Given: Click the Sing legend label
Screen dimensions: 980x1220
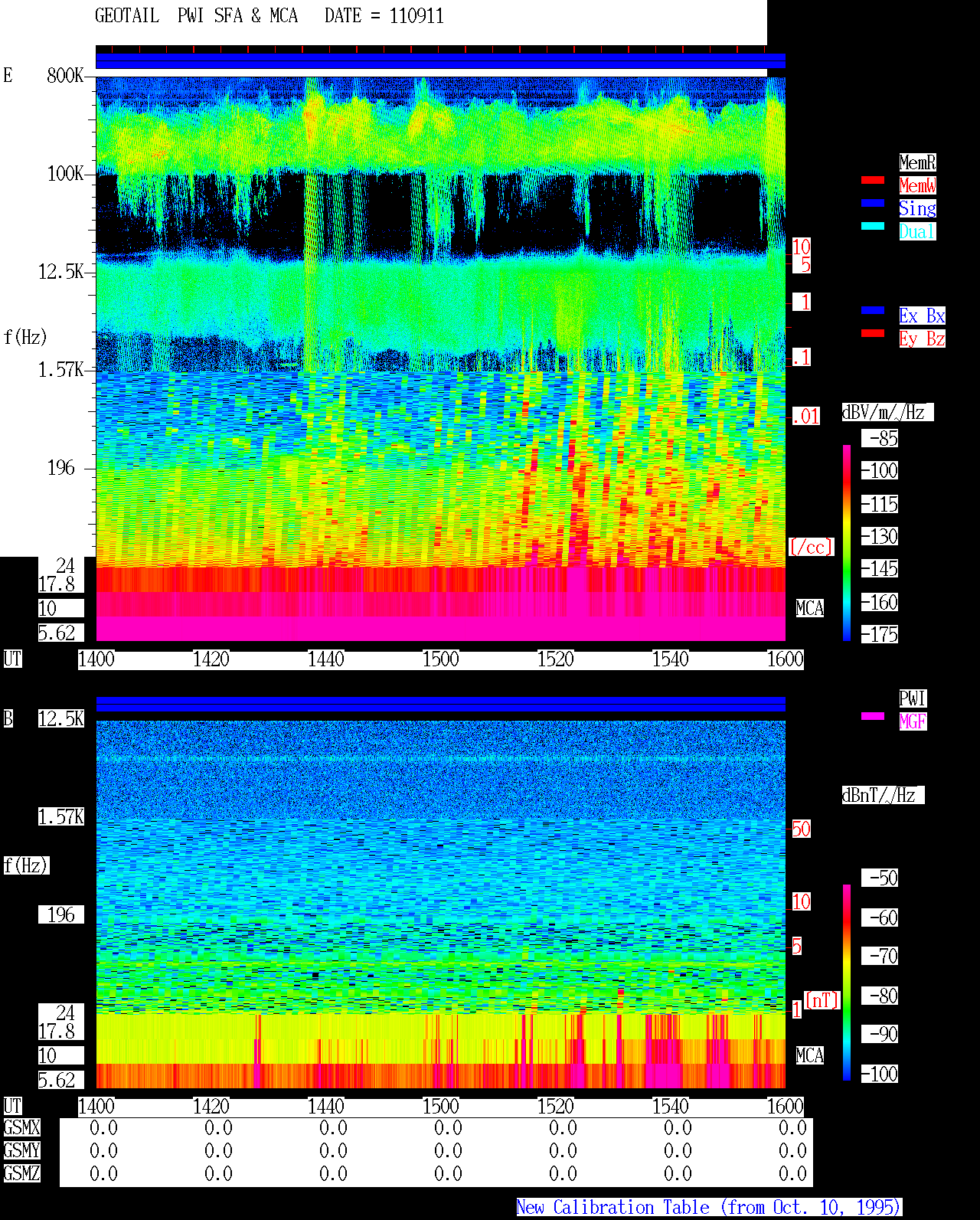Looking at the screenshot, I should pyautogui.click(x=917, y=208).
